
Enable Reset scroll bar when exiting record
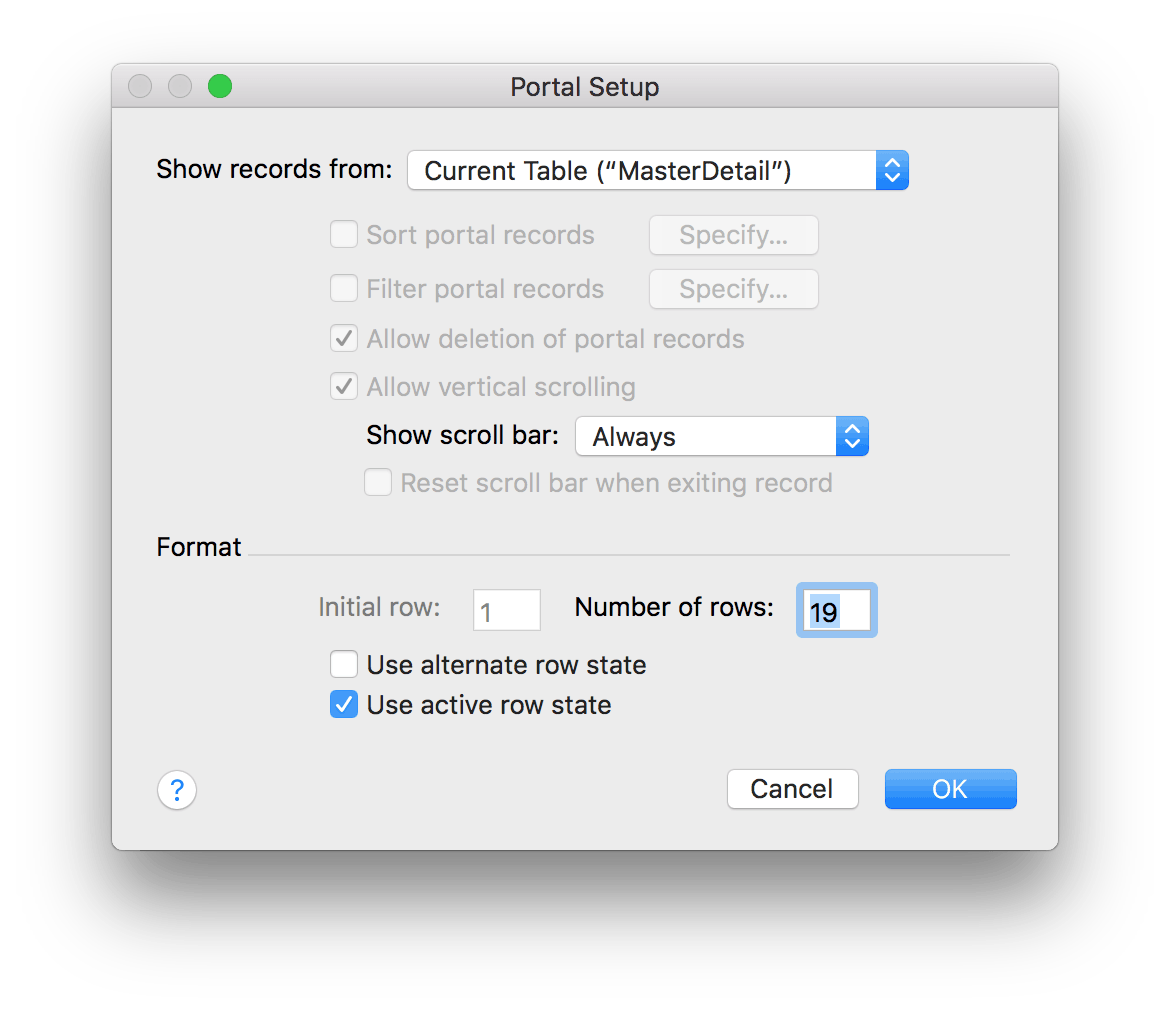[378, 482]
